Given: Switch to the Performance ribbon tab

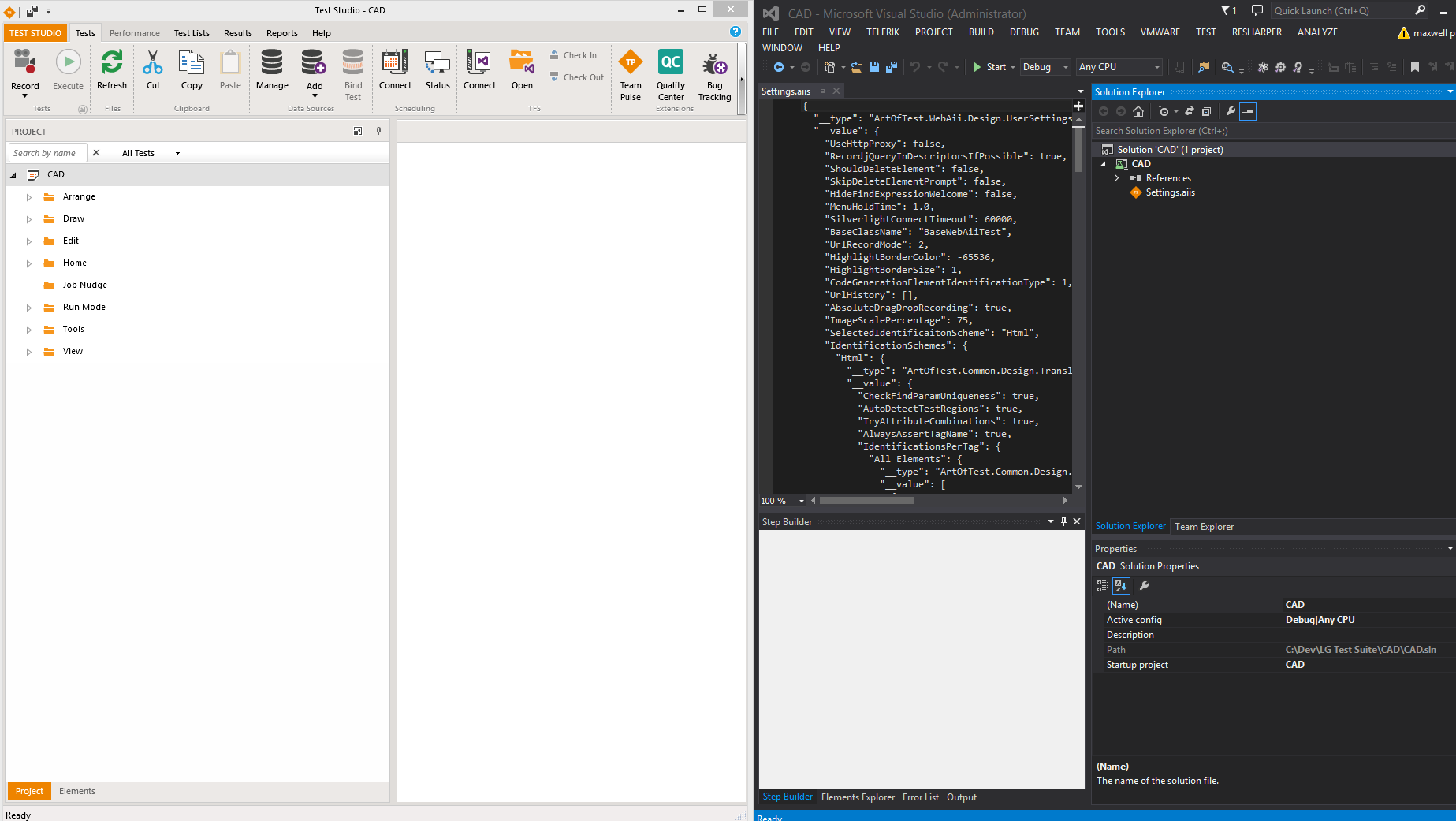Looking at the screenshot, I should click(x=134, y=33).
